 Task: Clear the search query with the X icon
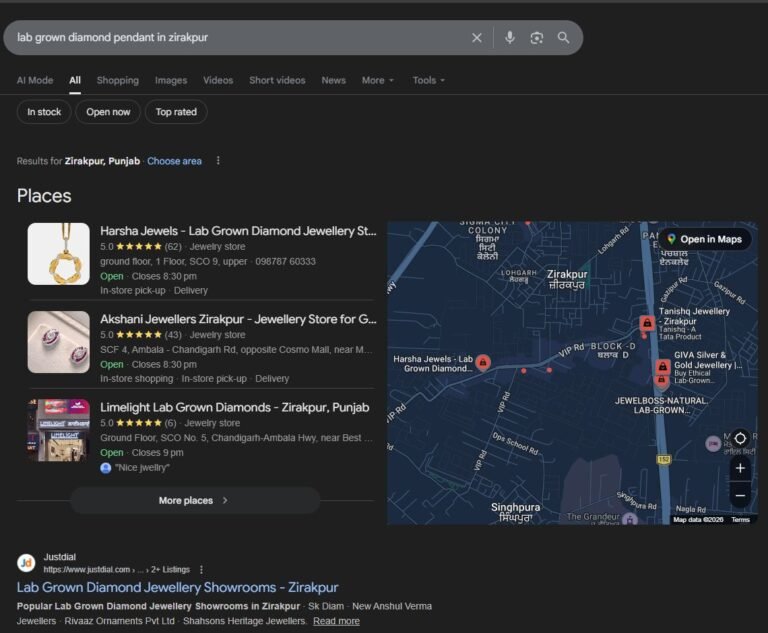tap(477, 38)
